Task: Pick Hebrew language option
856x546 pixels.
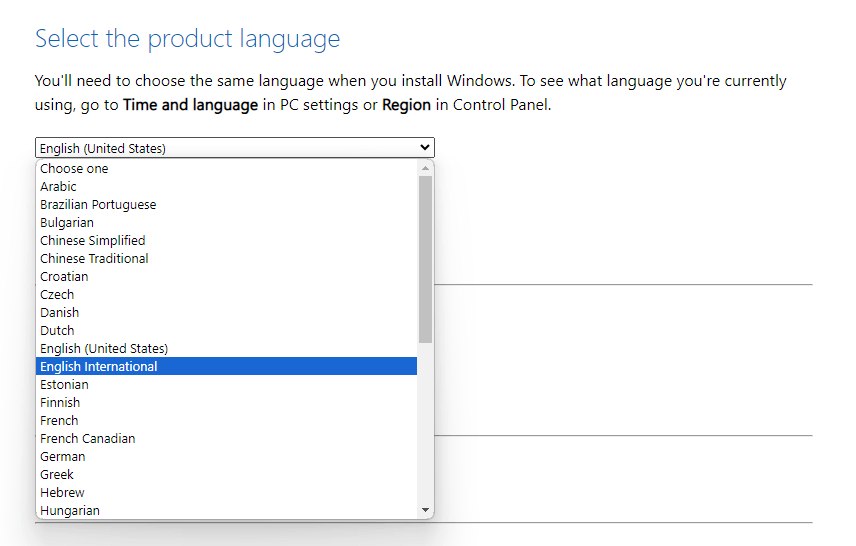Action: [227, 493]
